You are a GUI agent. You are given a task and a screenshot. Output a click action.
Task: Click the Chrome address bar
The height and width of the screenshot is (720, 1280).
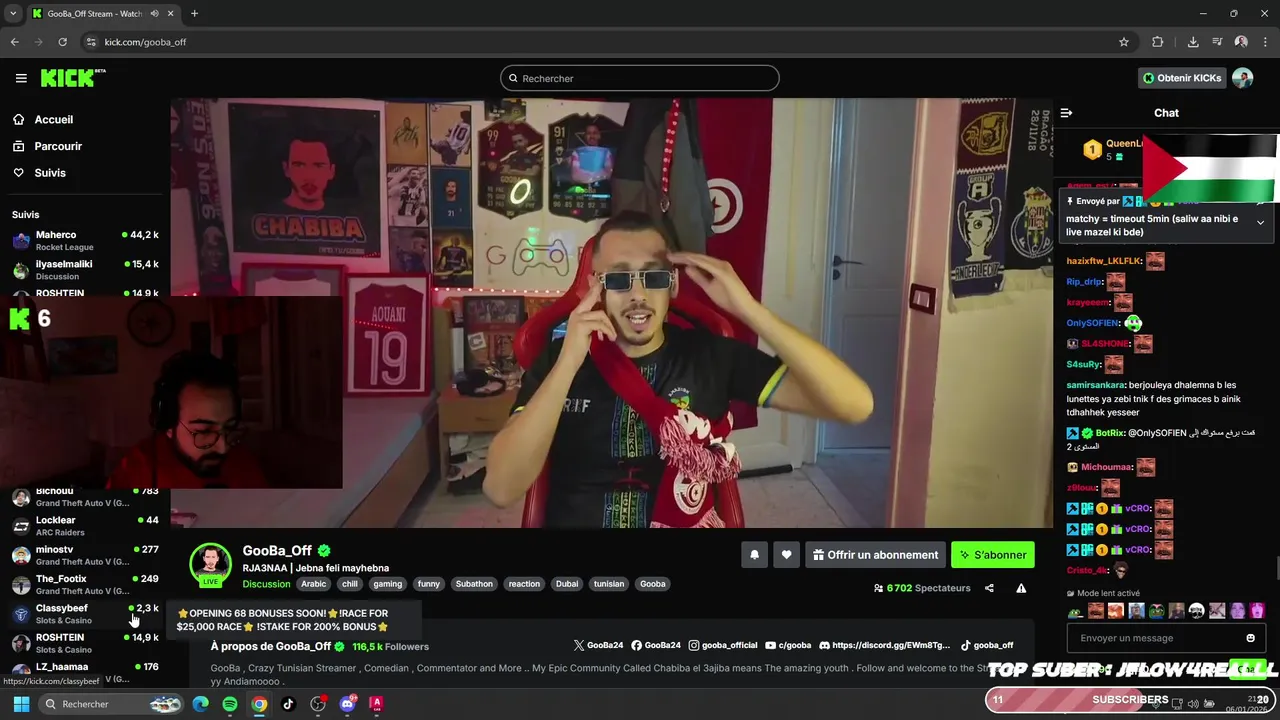tap(600, 42)
